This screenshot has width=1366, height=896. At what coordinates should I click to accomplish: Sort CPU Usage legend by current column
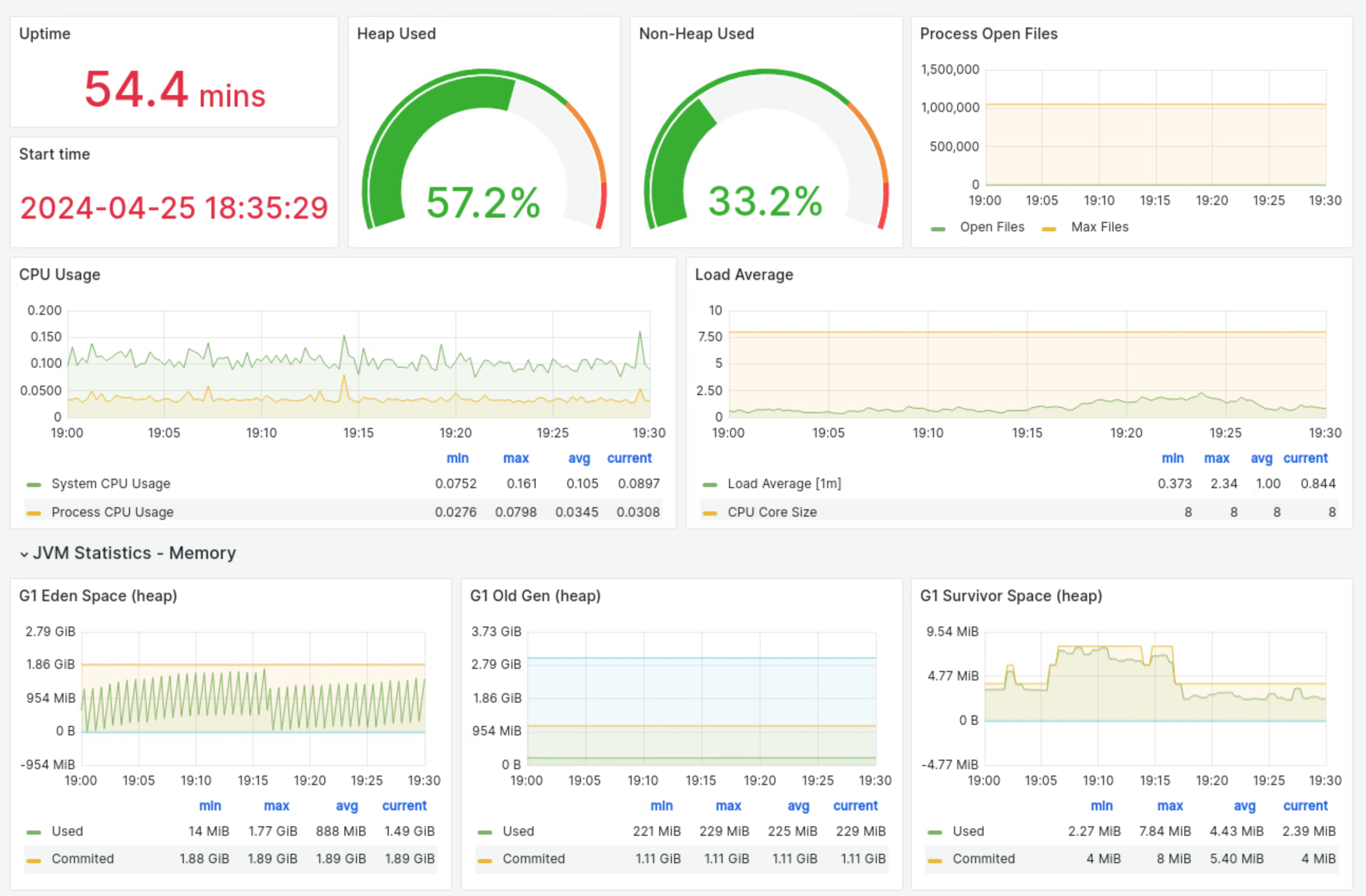click(x=629, y=458)
